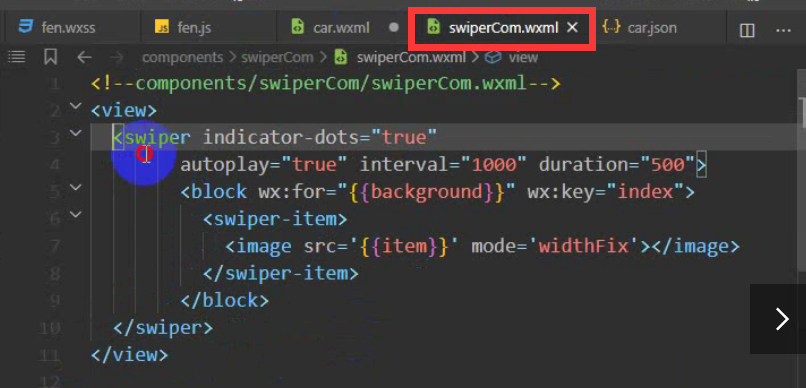
Task: Click the comment text components/swiperCom/swiperCom.wxml
Action: pyautogui.click(x=332, y=83)
